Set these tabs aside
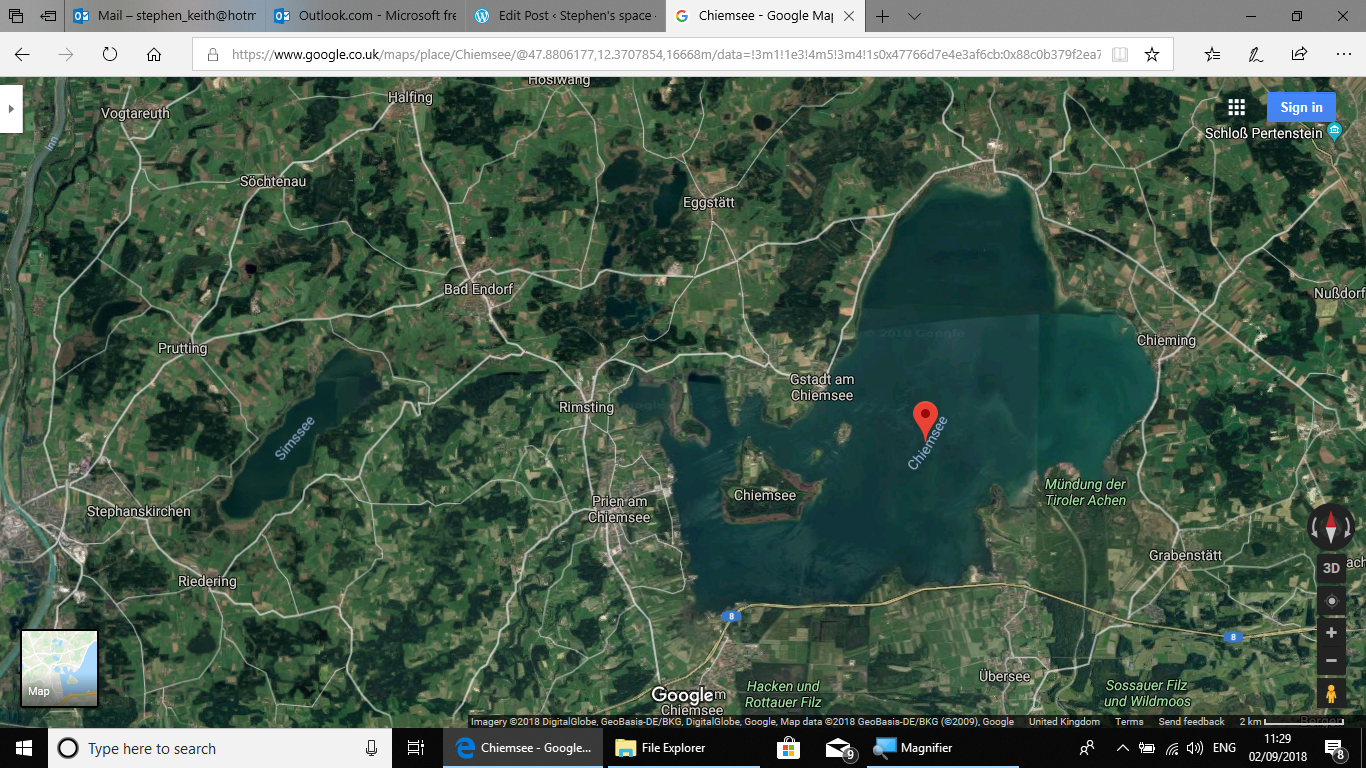The width and height of the screenshot is (1366, 768). point(48,16)
